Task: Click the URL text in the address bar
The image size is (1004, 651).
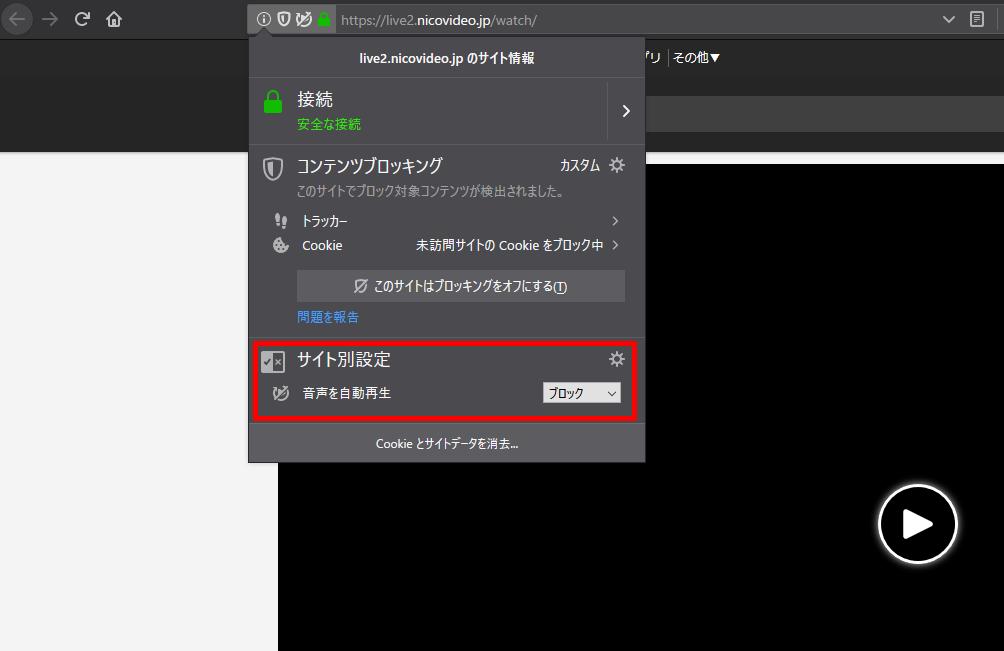Action: (439, 20)
